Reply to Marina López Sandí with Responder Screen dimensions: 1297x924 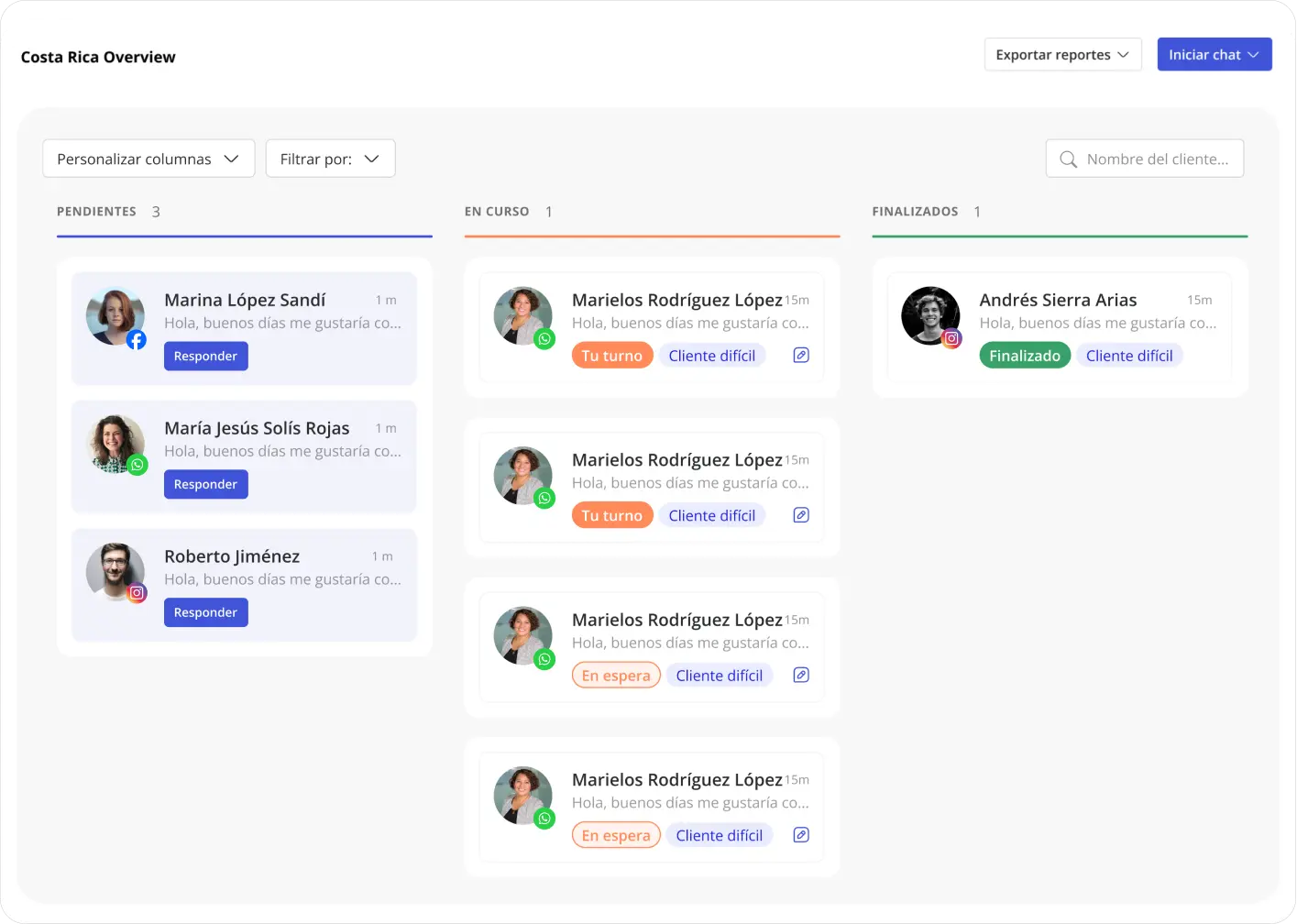[206, 357]
